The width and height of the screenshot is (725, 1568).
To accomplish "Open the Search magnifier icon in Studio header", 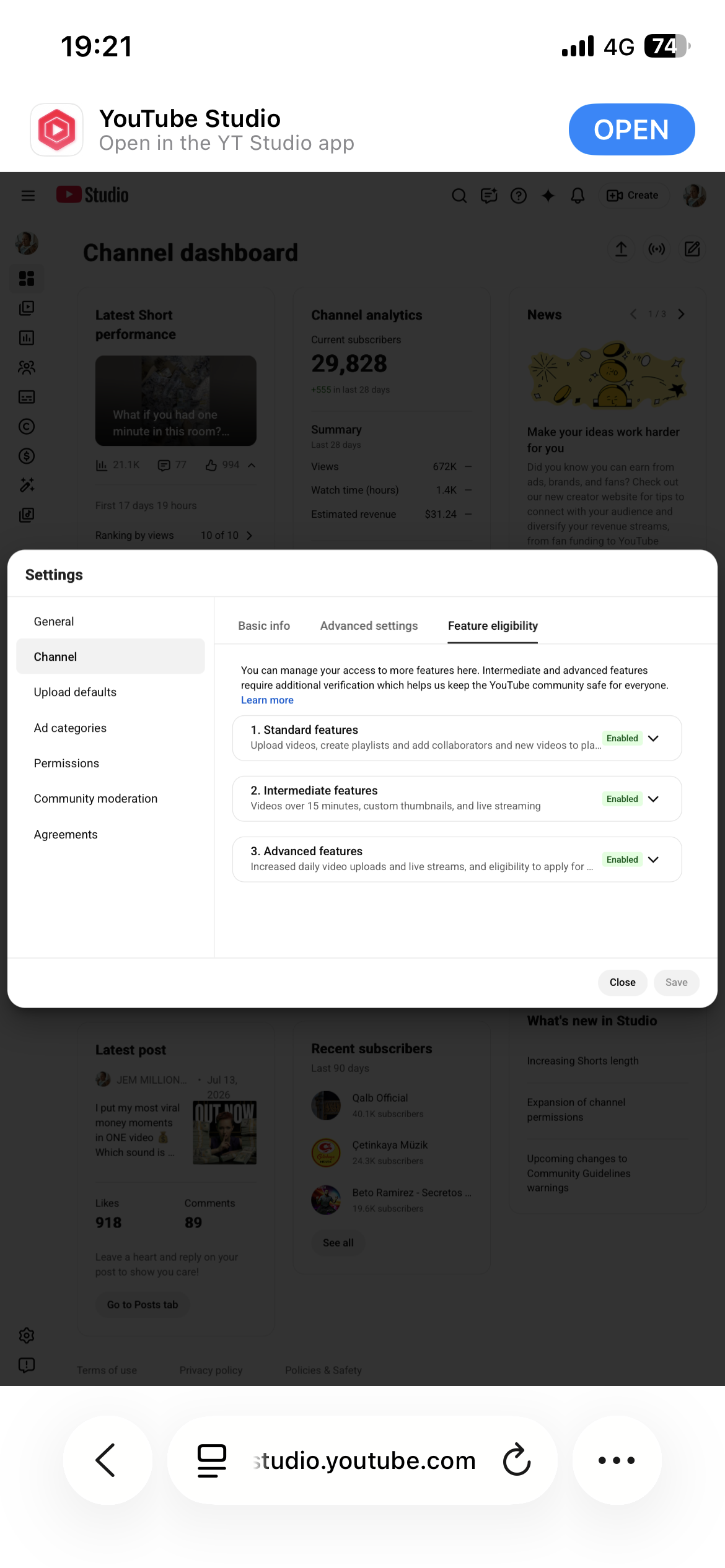I will 459,196.
